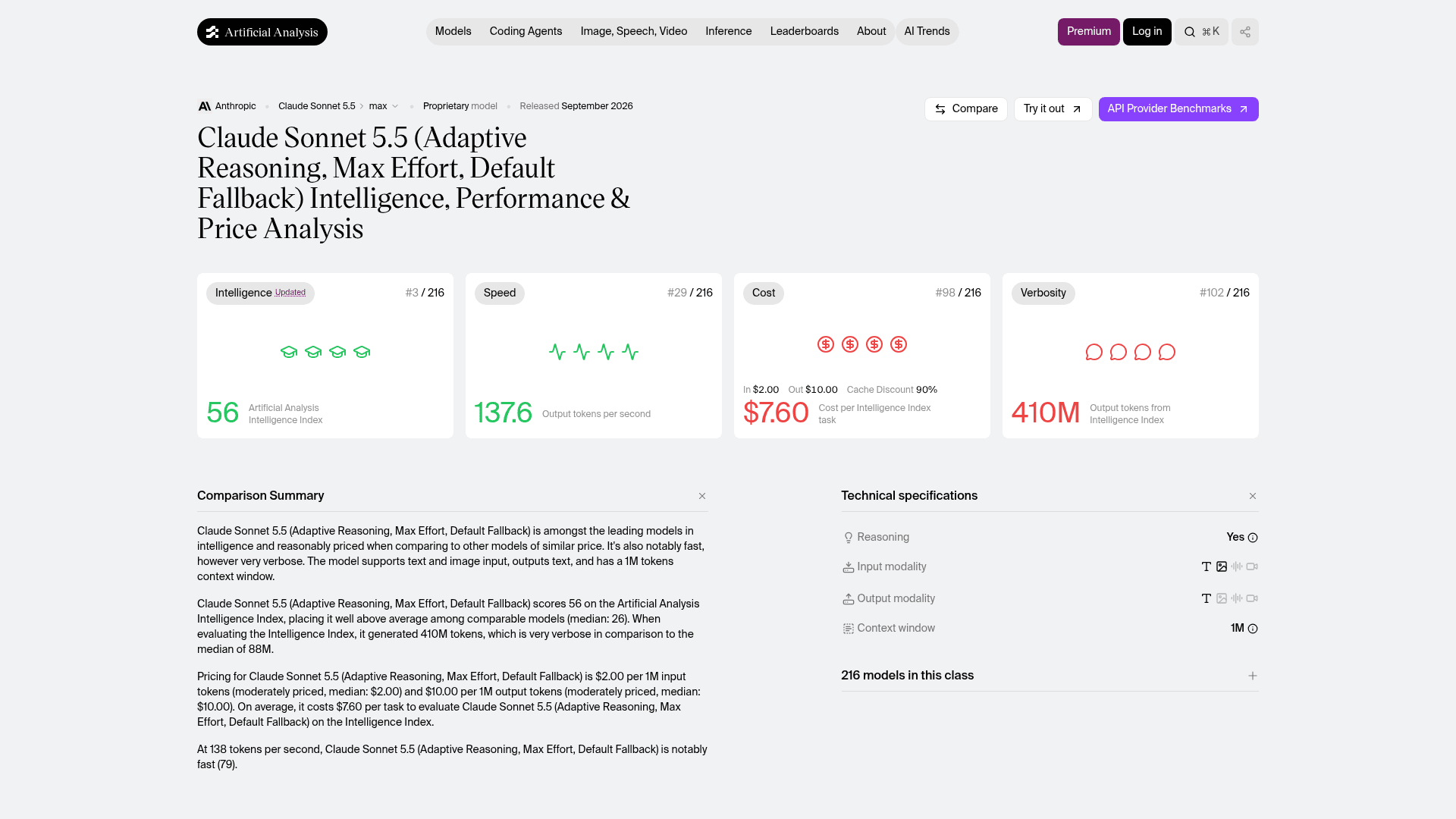Image resolution: width=1456 pixels, height=819 pixels.
Task: Click the Claude Sonnet 5.5 breadcrumb link
Action: click(x=317, y=106)
